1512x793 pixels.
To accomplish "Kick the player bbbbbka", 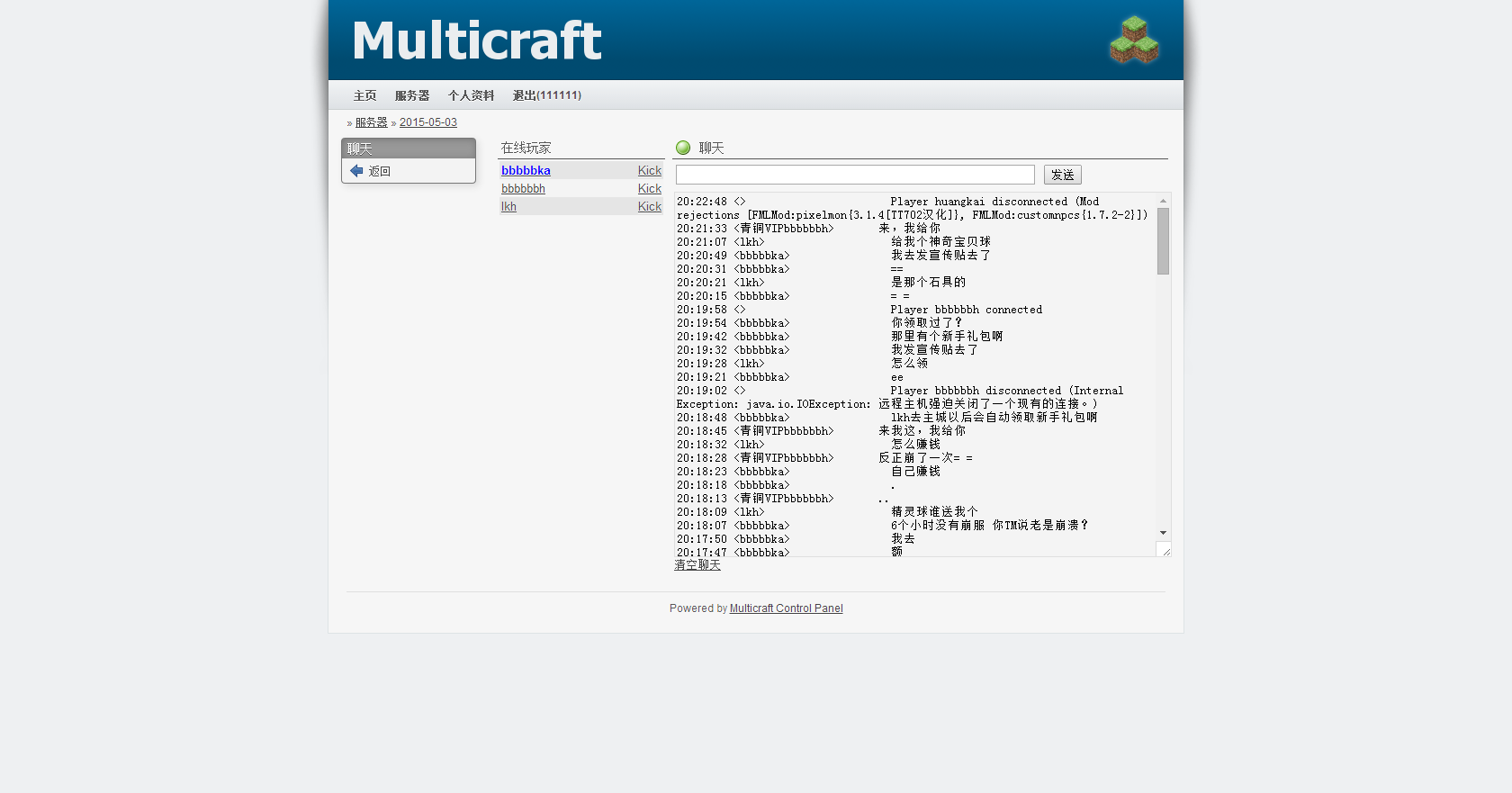I will click(x=650, y=170).
